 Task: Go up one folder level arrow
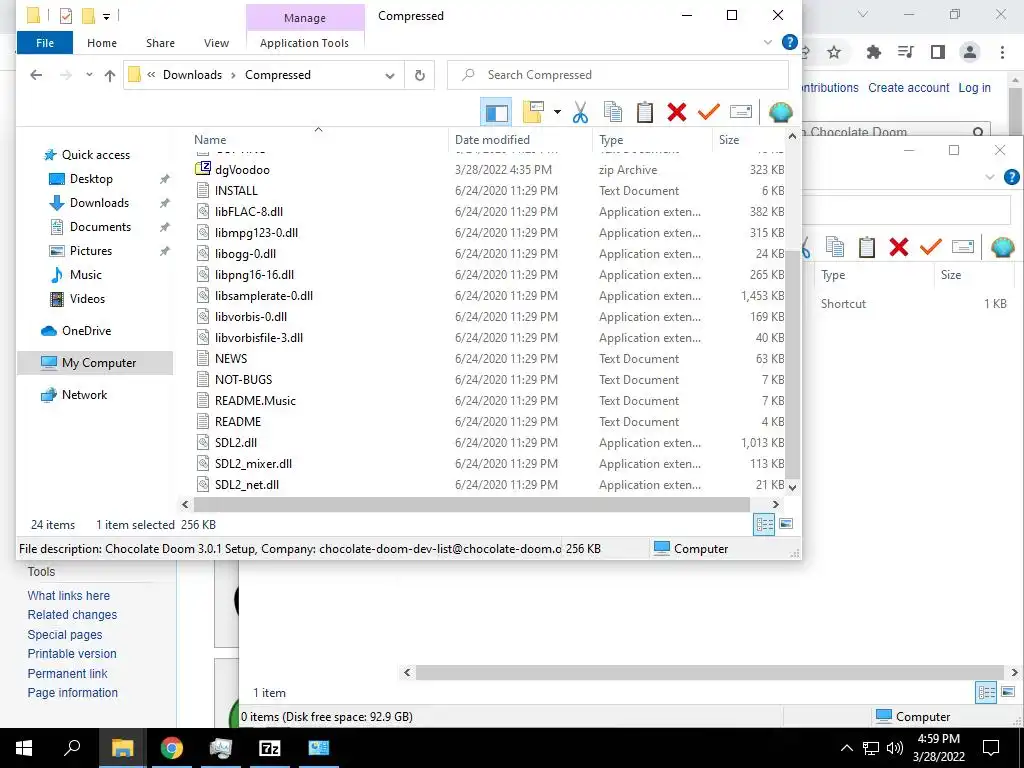(x=110, y=75)
